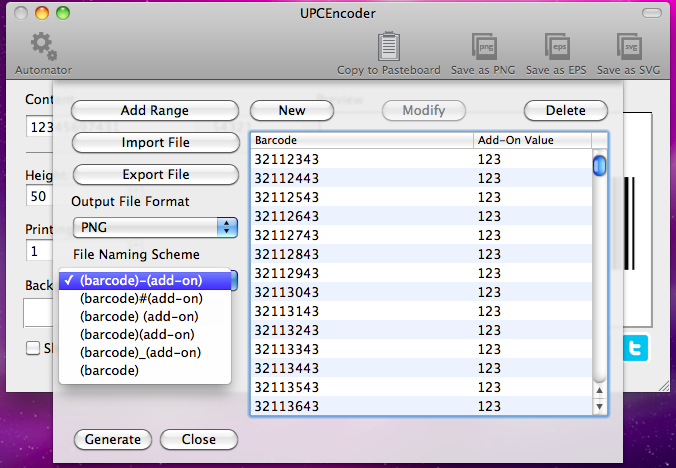Image resolution: width=676 pixels, height=468 pixels.
Task: Click the Content field starting with 123
Action: tap(40, 127)
